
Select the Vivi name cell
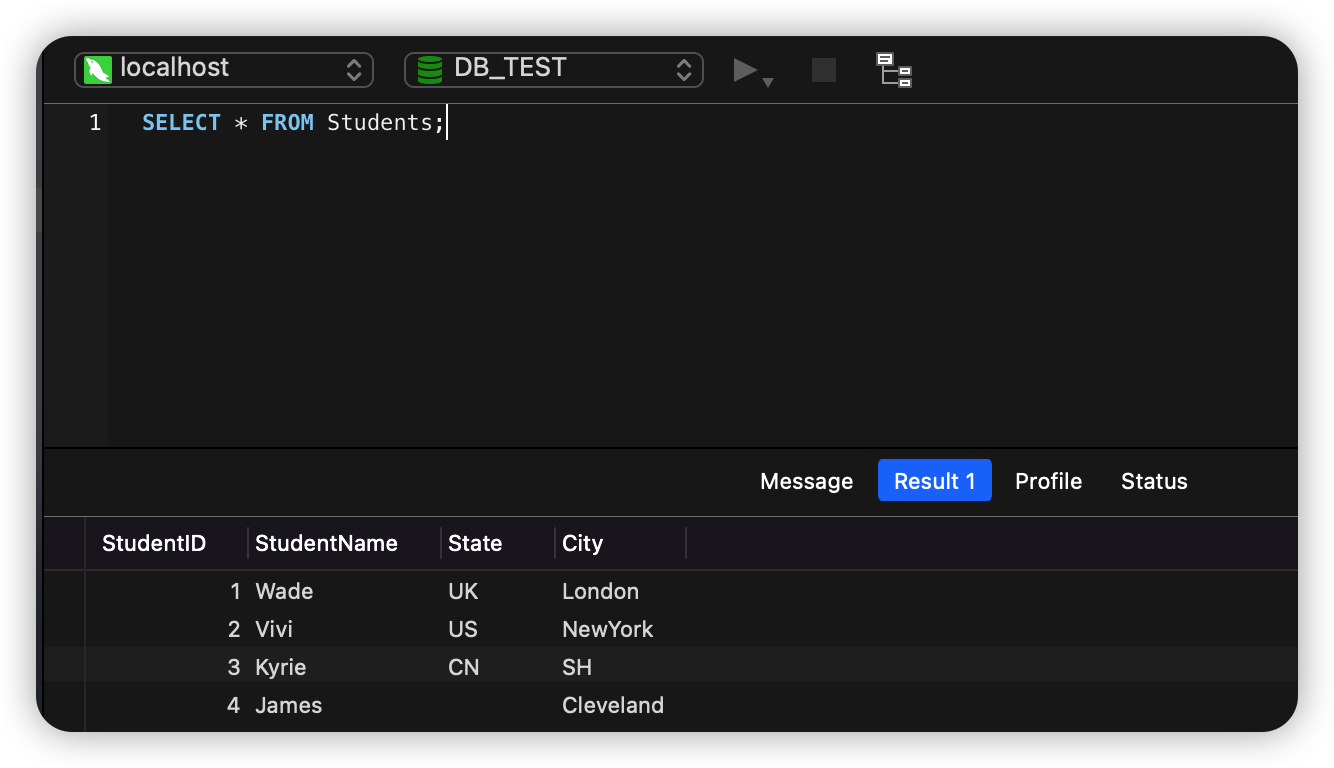344,629
